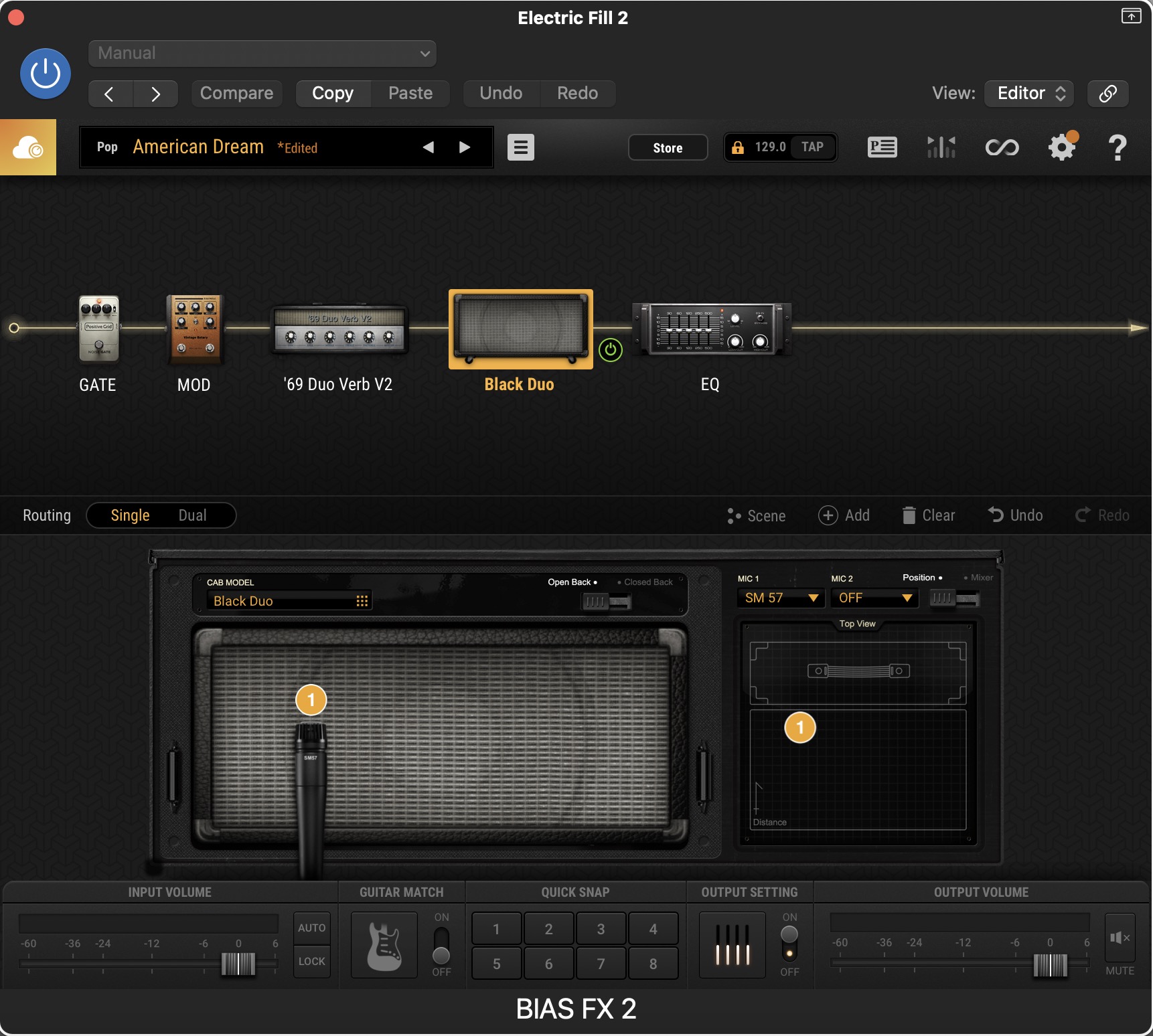This screenshot has width=1153, height=1036.
Task: Click the output volume slider handle
Action: click(1051, 964)
